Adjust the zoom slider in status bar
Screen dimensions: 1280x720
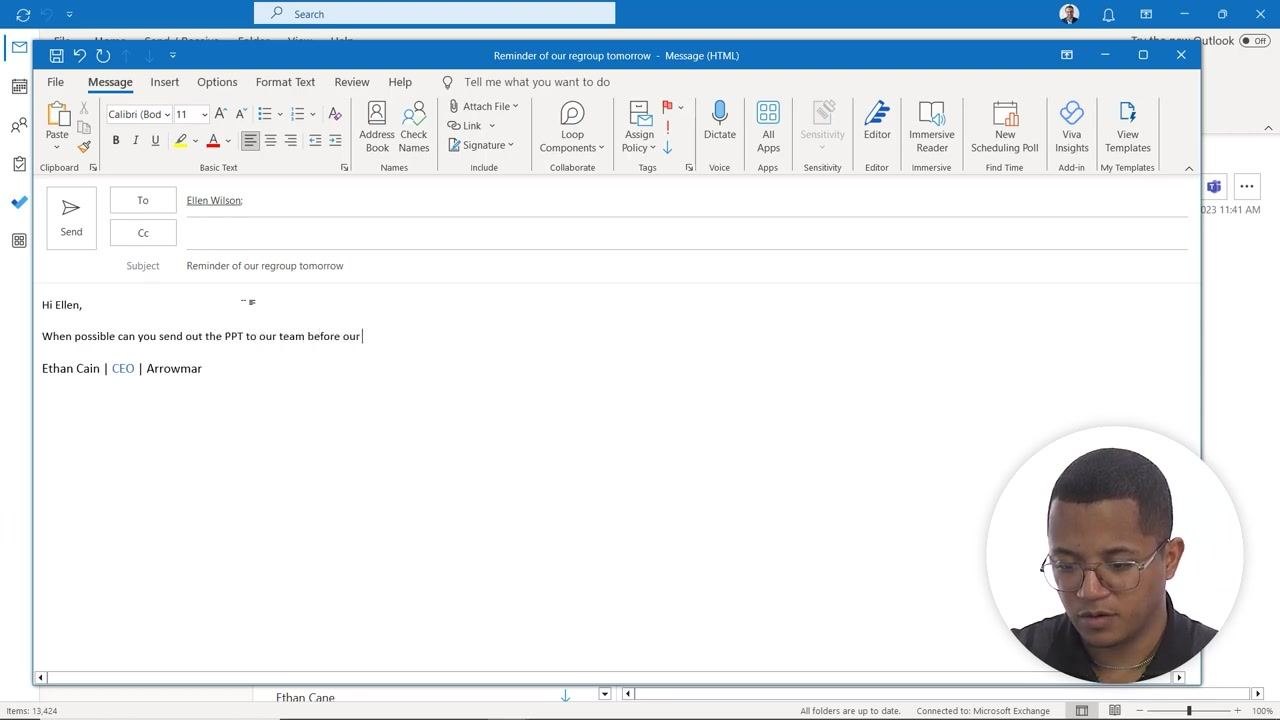click(x=1189, y=711)
